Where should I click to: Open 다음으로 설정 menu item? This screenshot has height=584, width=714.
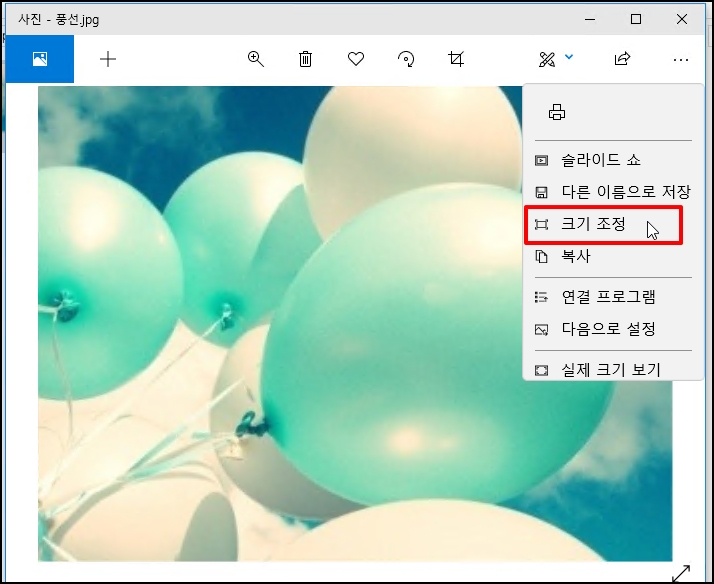(x=613, y=329)
